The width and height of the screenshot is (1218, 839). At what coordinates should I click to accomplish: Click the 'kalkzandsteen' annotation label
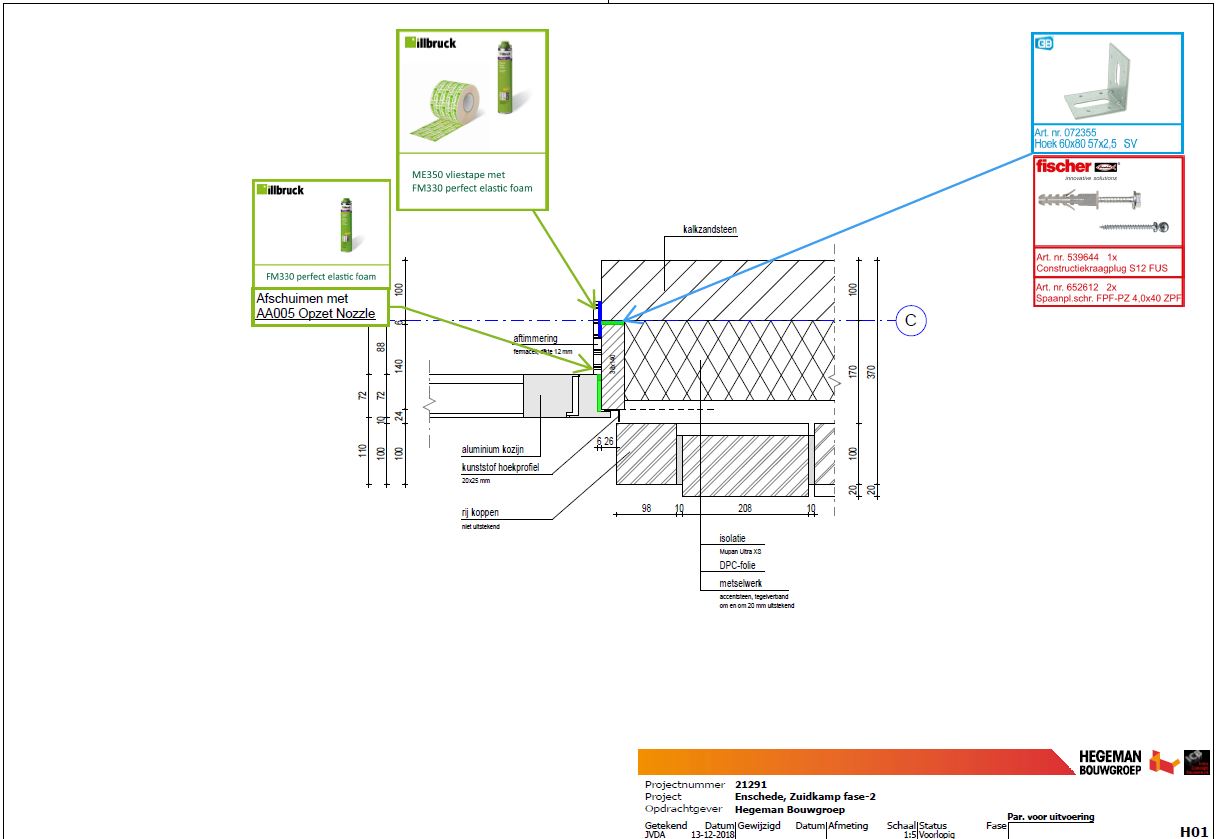point(709,230)
